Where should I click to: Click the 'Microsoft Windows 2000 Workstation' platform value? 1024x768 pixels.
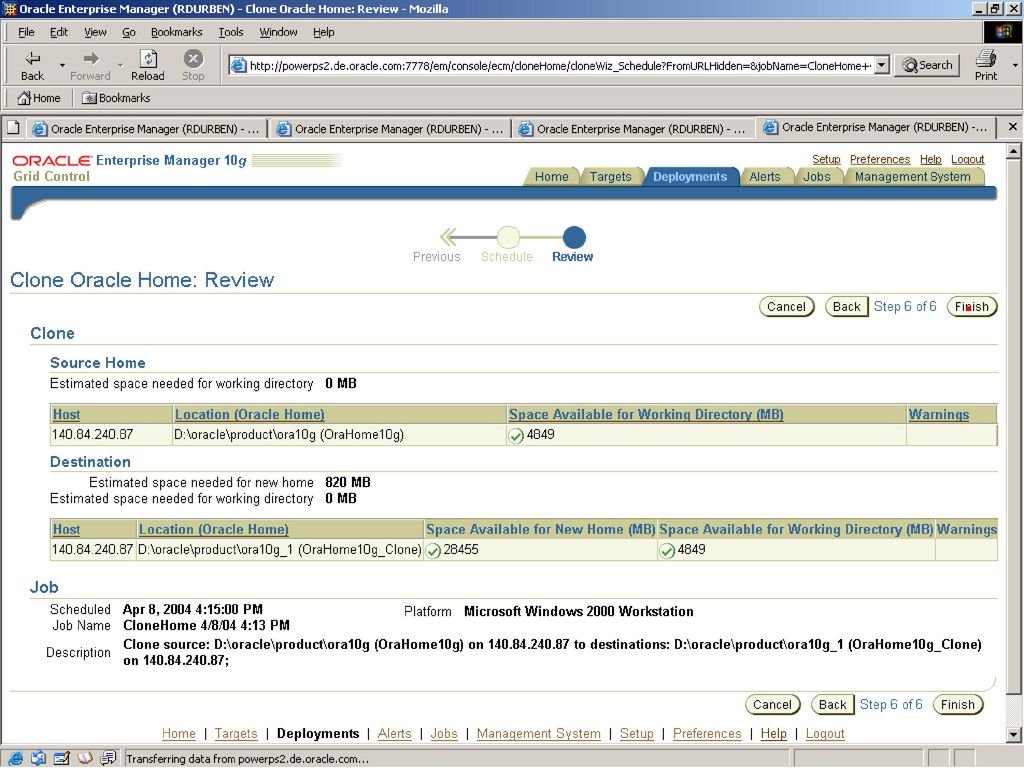(579, 612)
